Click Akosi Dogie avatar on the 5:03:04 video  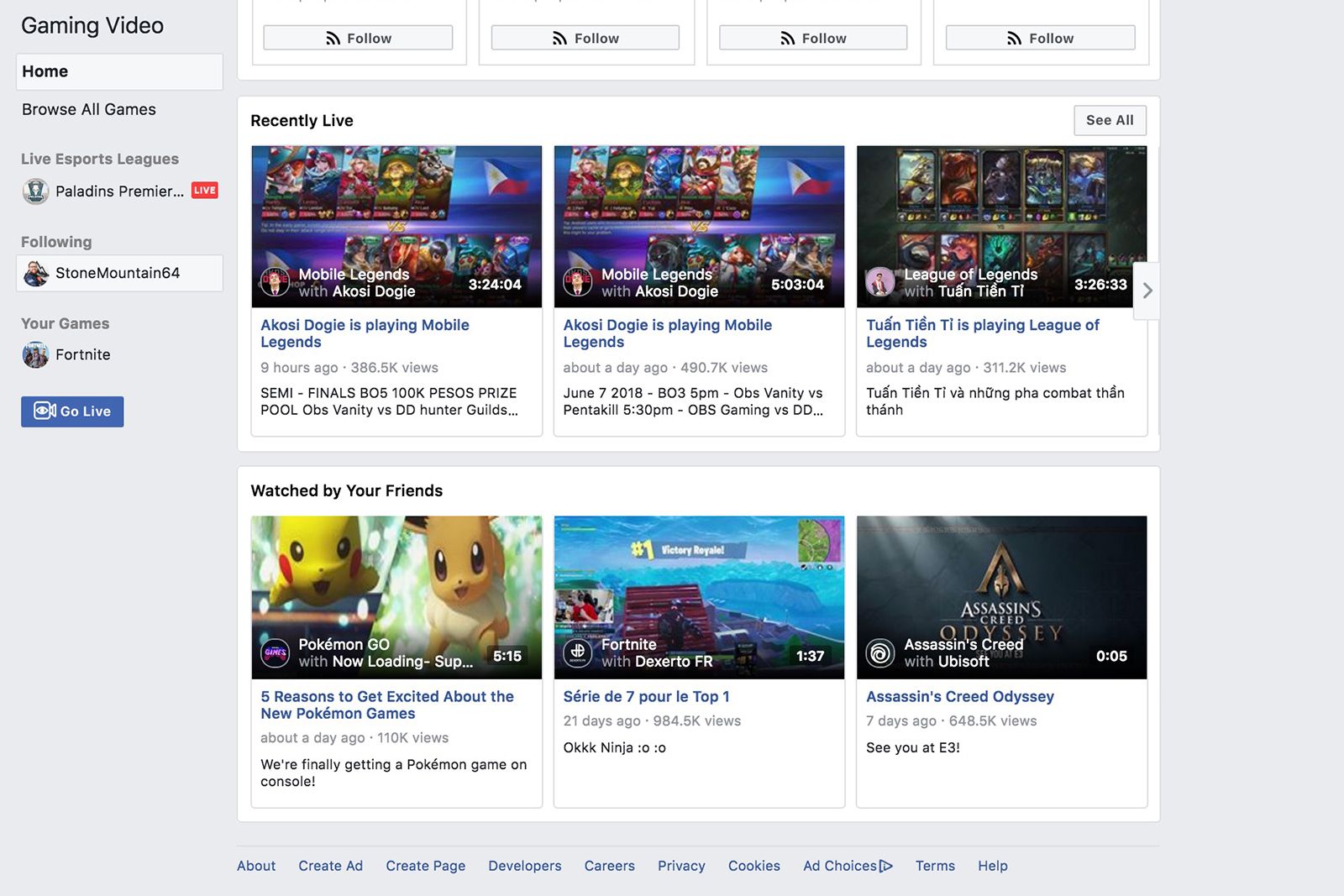tap(577, 282)
